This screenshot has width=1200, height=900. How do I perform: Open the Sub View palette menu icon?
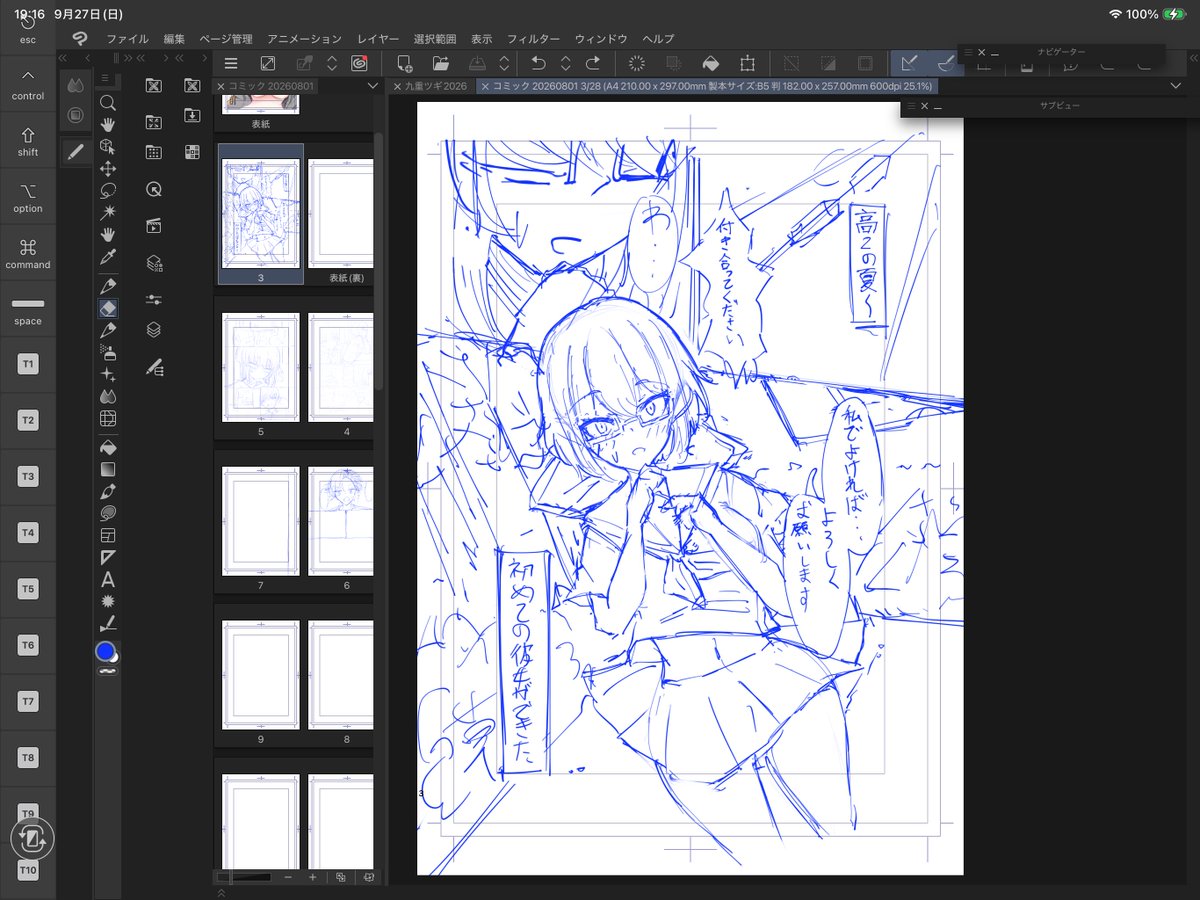[x=909, y=105]
